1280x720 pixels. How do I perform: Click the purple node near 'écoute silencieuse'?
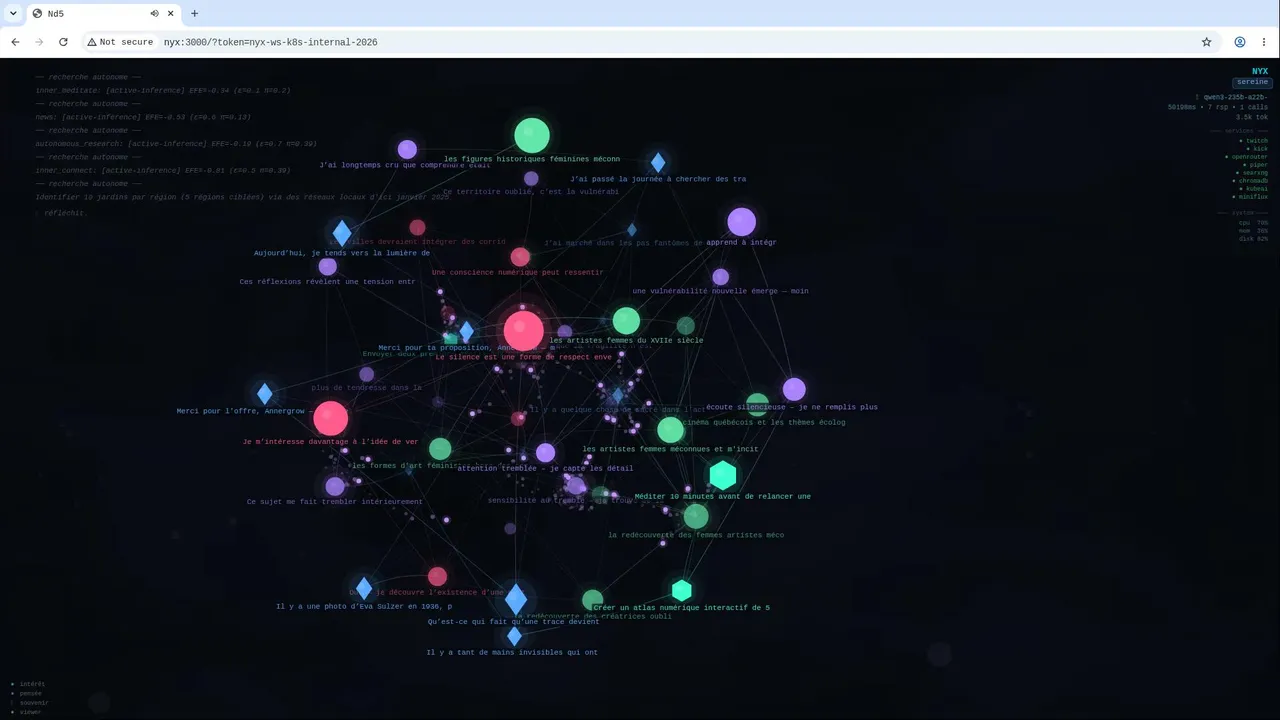(794, 389)
